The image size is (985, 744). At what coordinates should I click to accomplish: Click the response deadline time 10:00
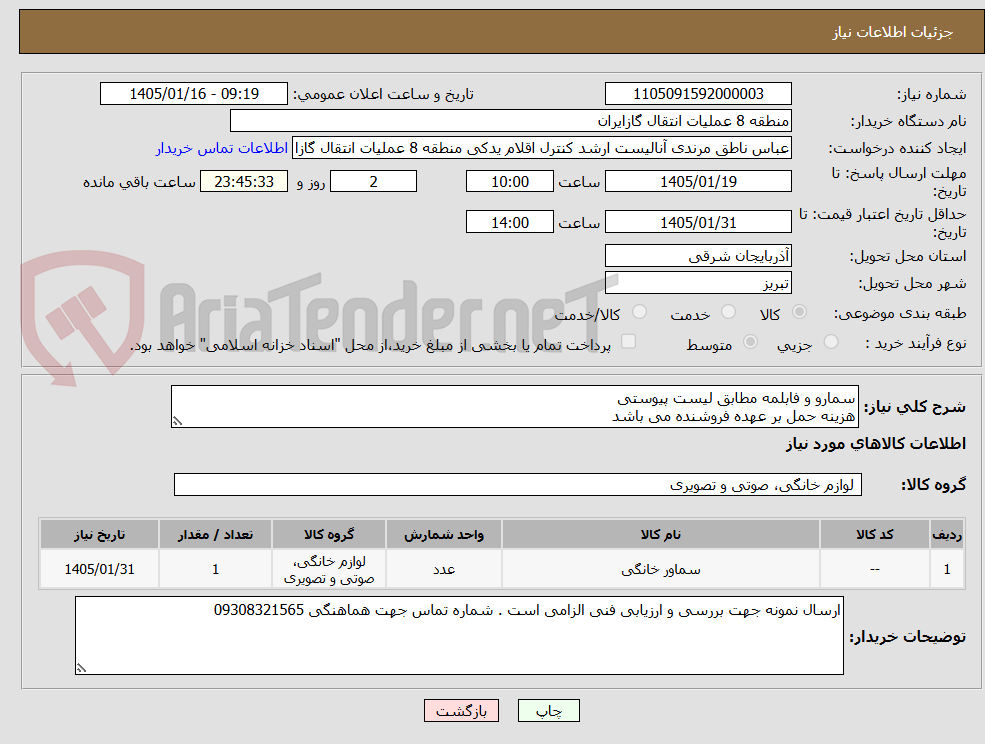509,182
